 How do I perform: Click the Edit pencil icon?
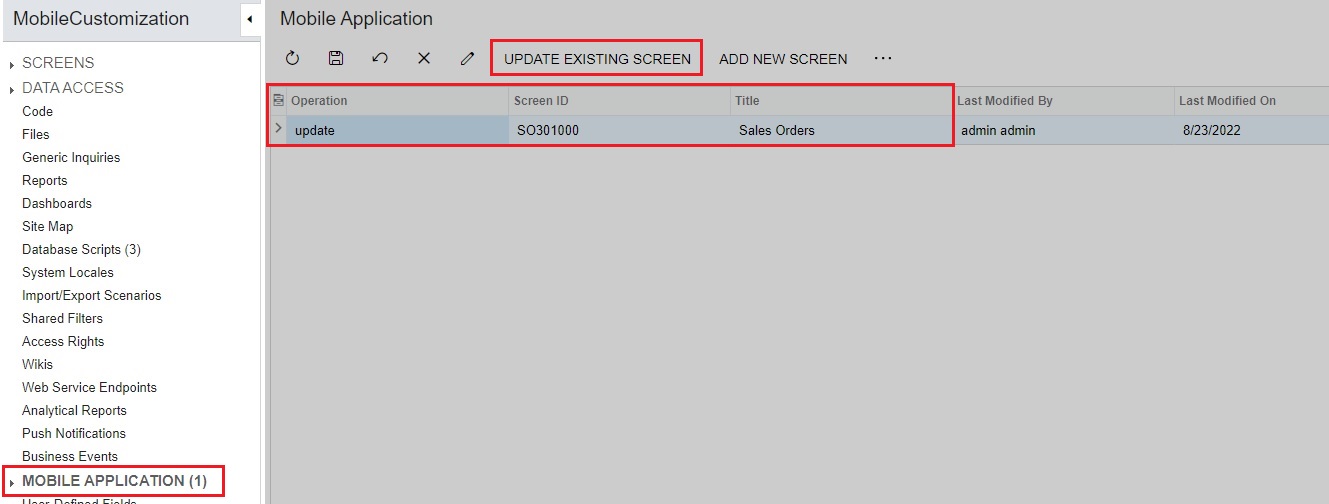click(467, 59)
